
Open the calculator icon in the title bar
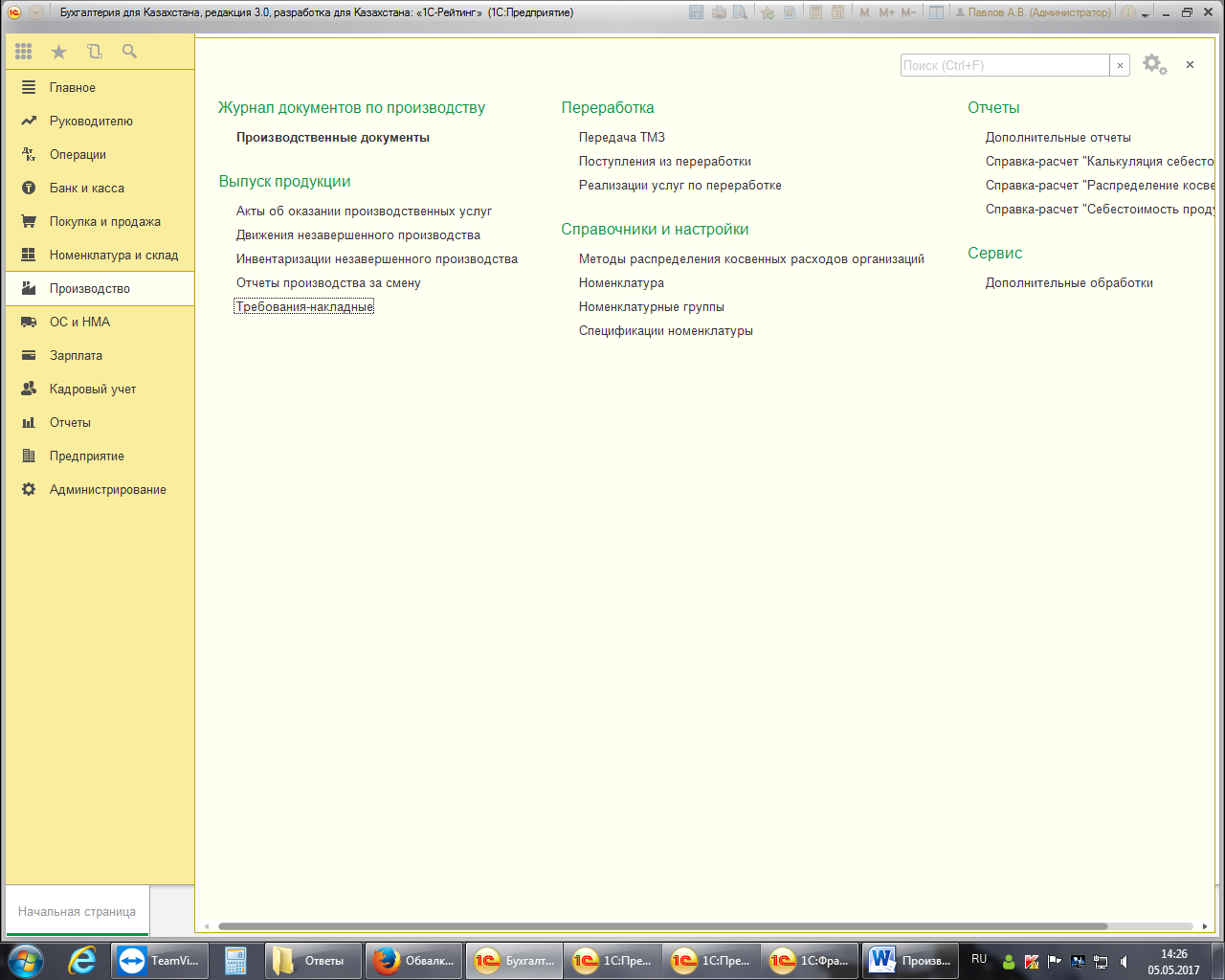pyautogui.click(x=816, y=12)
